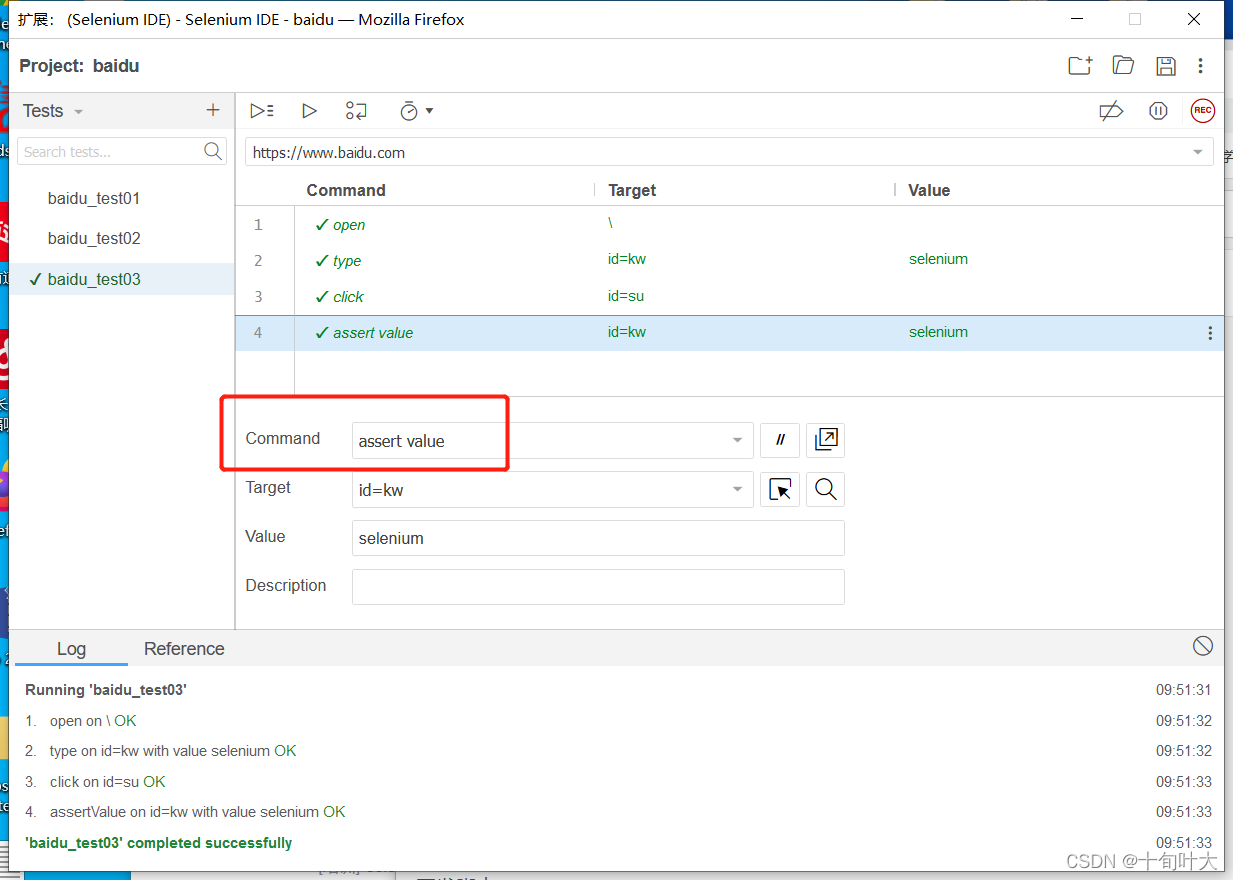
Task: Expand base URL history dropdown arrow
Action: click(x=1198, y=152)
